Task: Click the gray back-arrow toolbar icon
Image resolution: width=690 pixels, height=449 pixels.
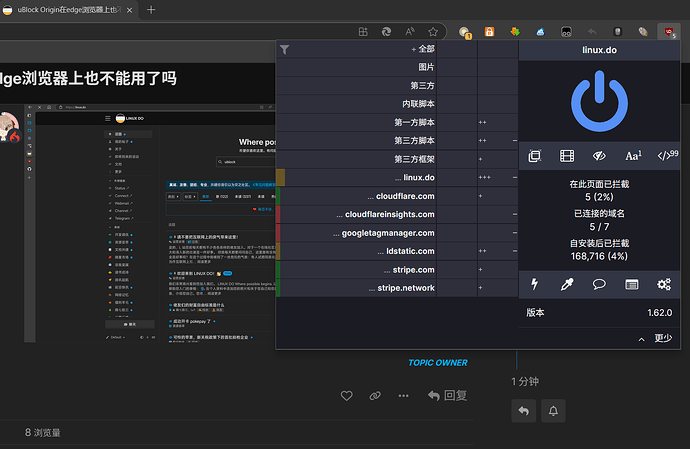Action: tap(592, 32)
